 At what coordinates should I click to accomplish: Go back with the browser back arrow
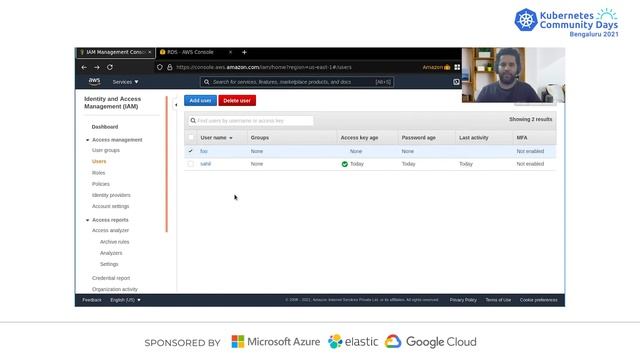pyautogui.click(x=84, y=67)
